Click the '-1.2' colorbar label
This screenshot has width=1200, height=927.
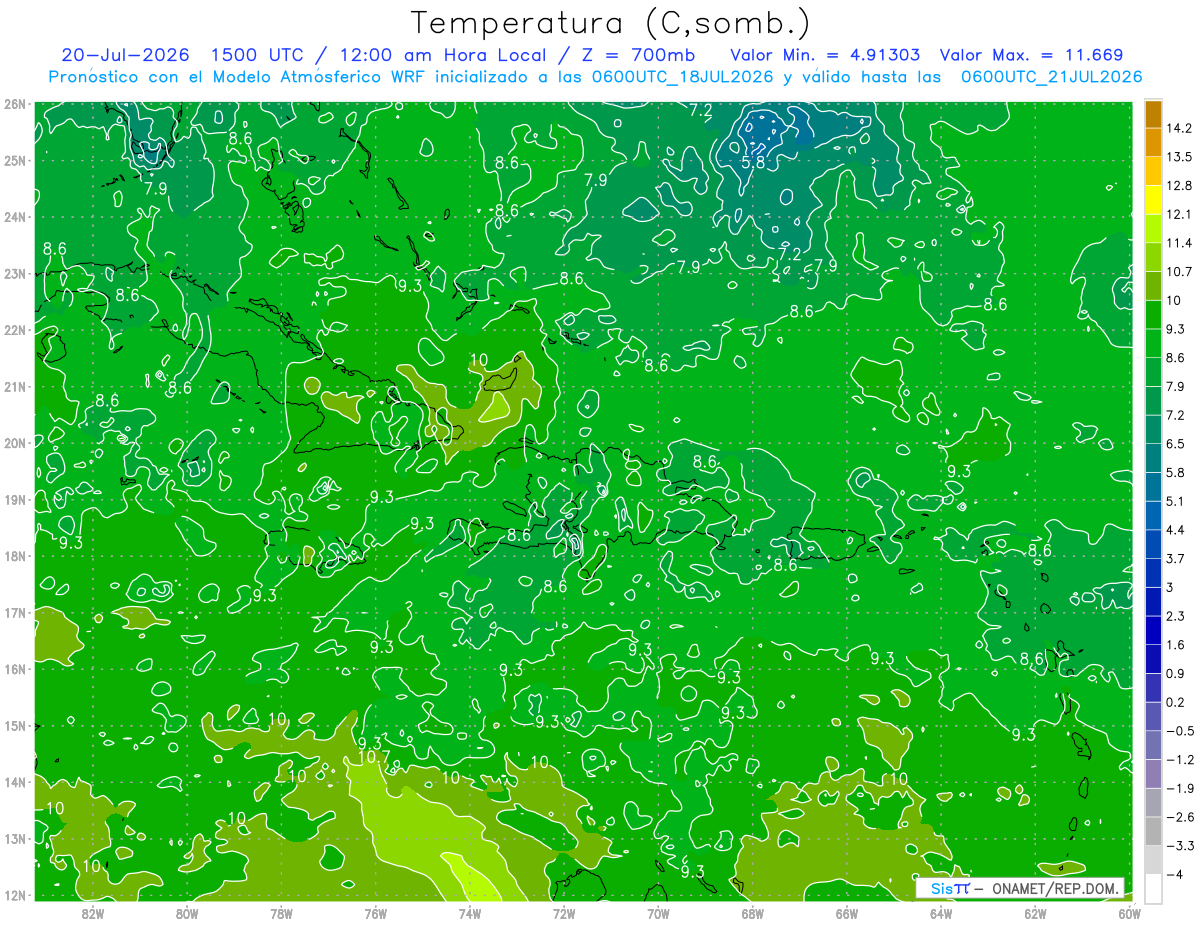pyautogui.click(x=1178, y=759)
